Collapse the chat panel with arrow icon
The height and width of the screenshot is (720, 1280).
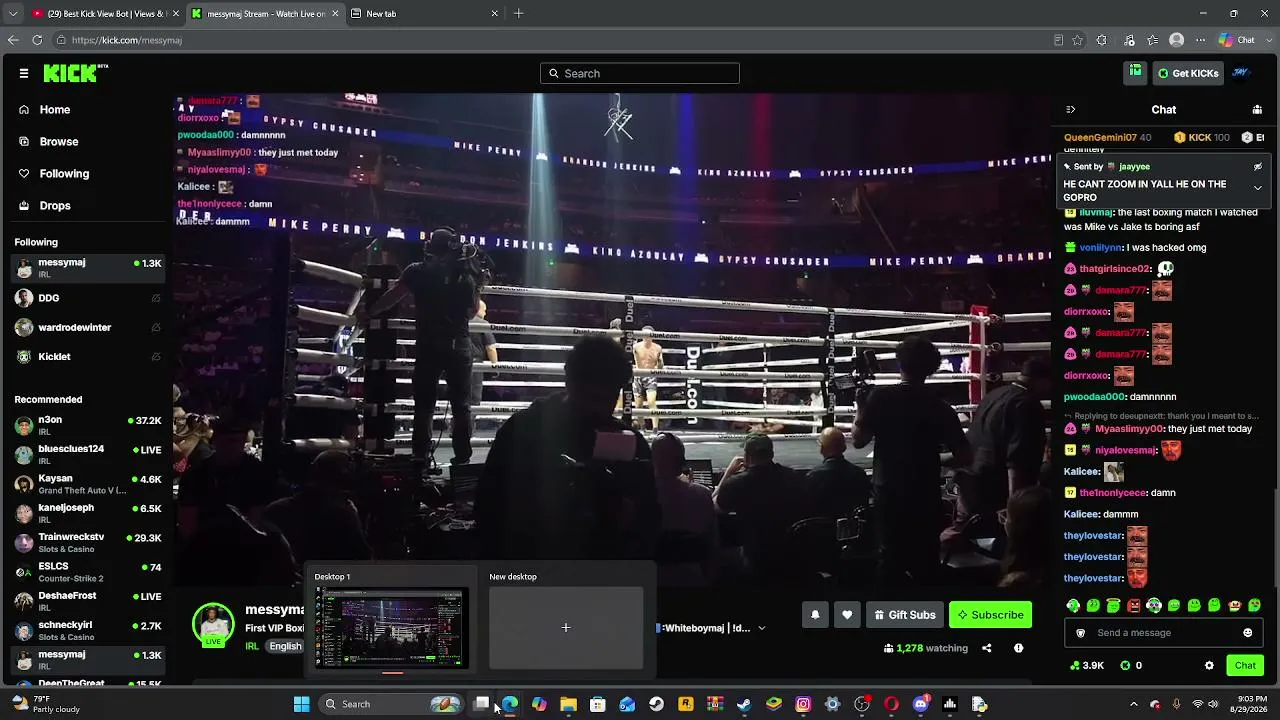pos(1070,109)
